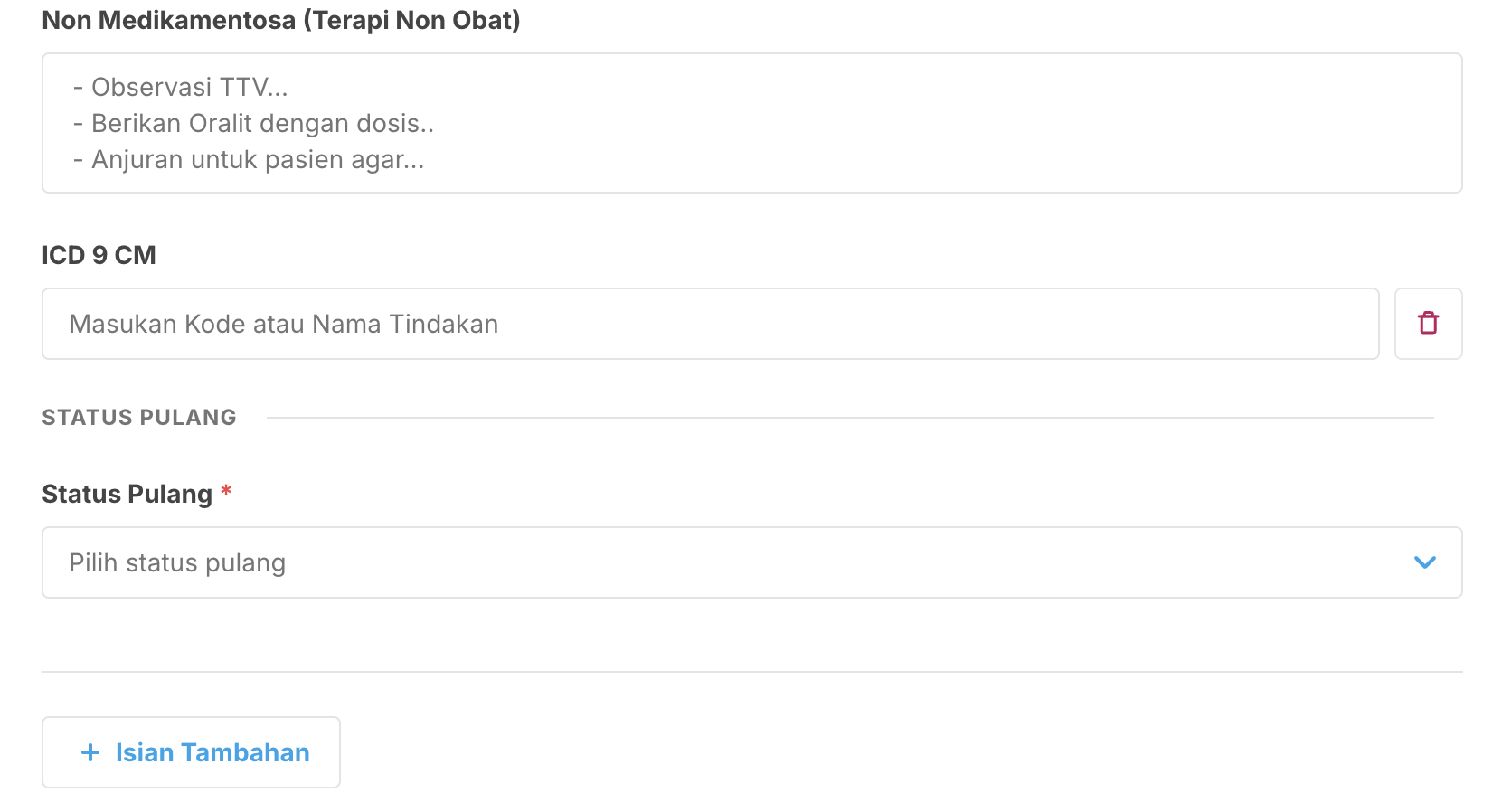Click the blue chevron arrow of Status Pulang
The image size is (1492, 812).
[1424, 562]
